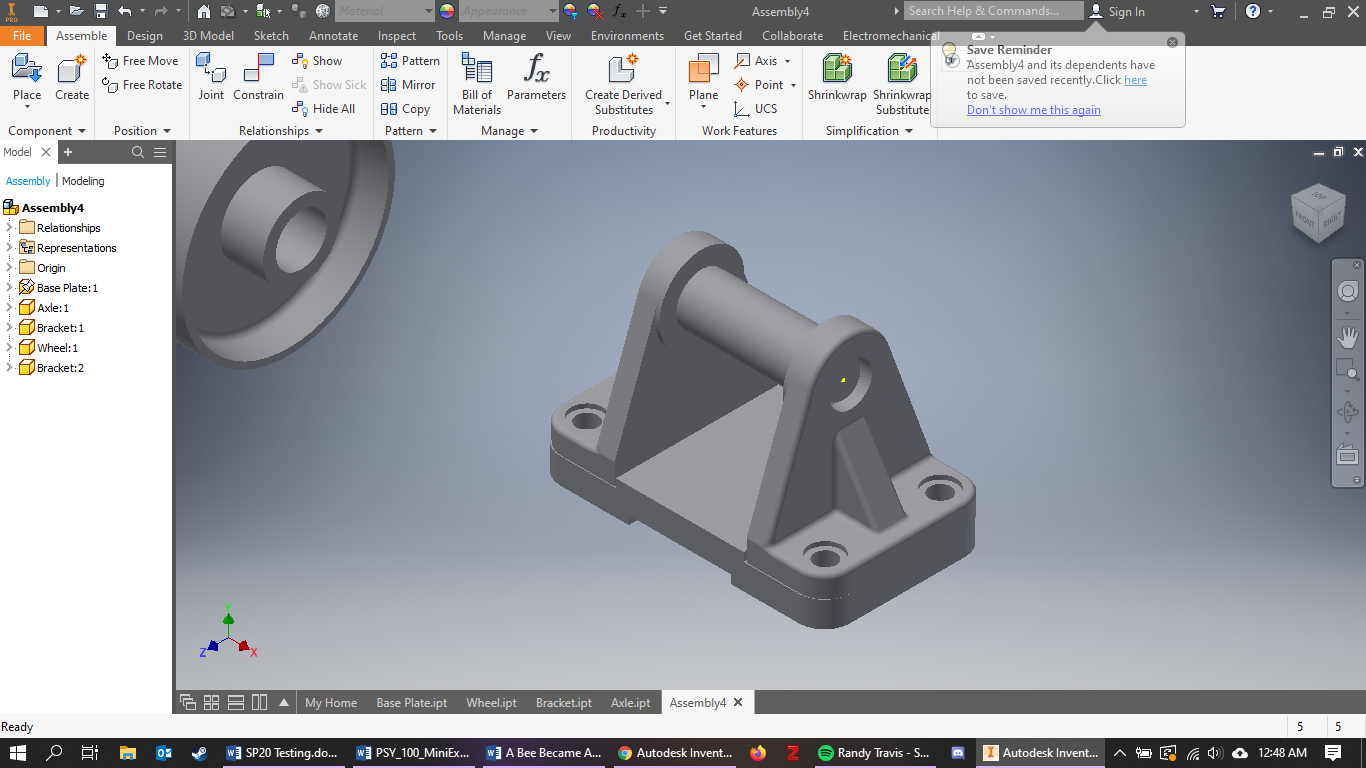Viewport: 1366px width, 768px height.
Task: Select the Pan hand tool in navigation bar
Action: (1348, 336)
